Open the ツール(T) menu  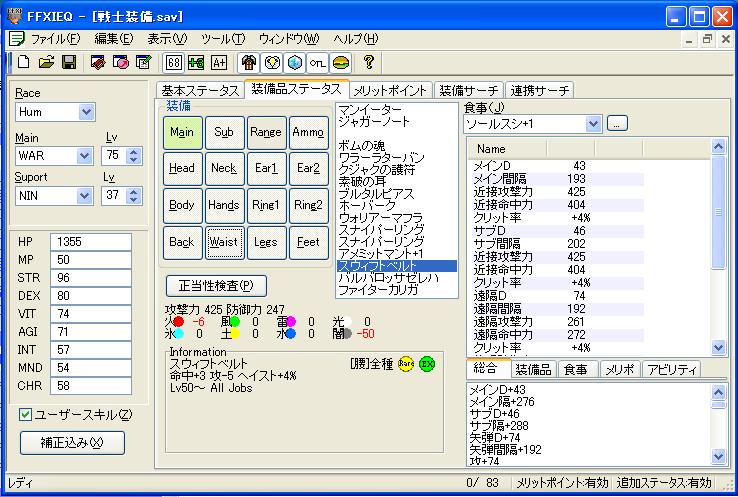coord(223,39)
